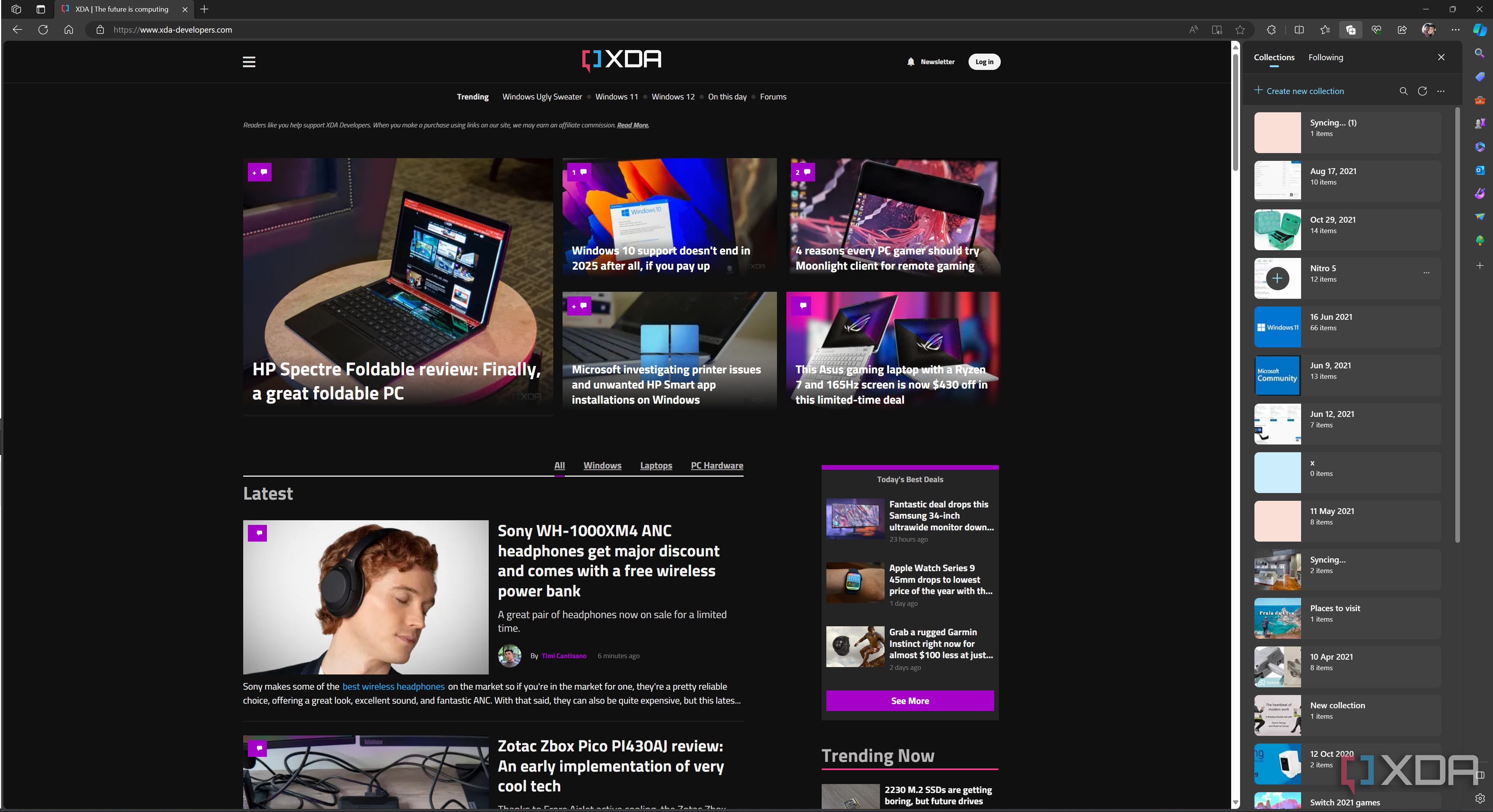
Task: Open the new tab plus button
Action: pos(204,9)
